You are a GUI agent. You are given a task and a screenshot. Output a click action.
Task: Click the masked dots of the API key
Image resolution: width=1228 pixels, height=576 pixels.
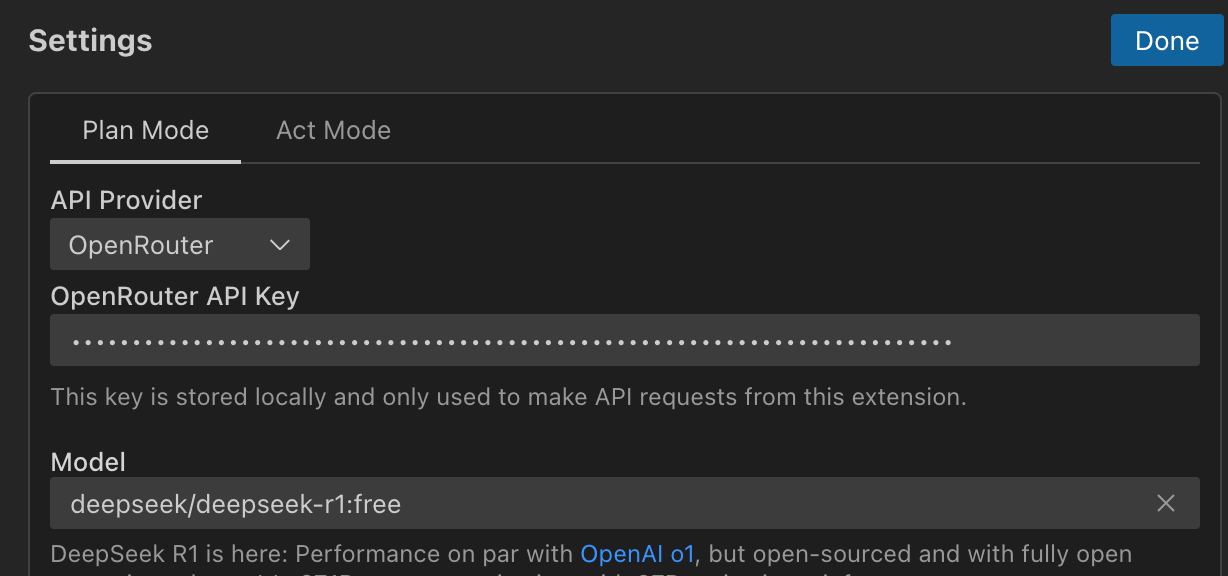pos(512,342)
